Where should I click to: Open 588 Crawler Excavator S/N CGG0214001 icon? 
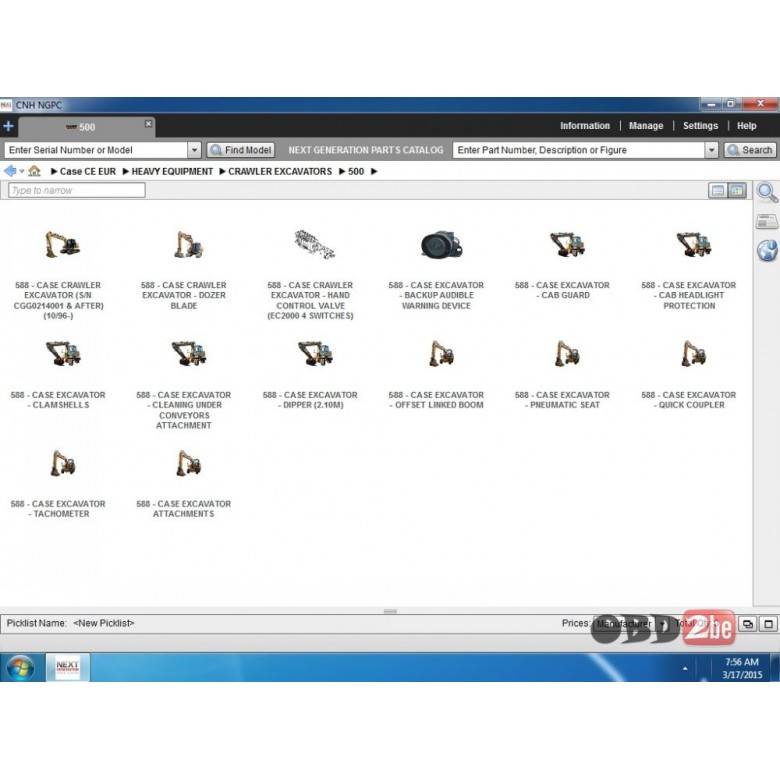62,245
